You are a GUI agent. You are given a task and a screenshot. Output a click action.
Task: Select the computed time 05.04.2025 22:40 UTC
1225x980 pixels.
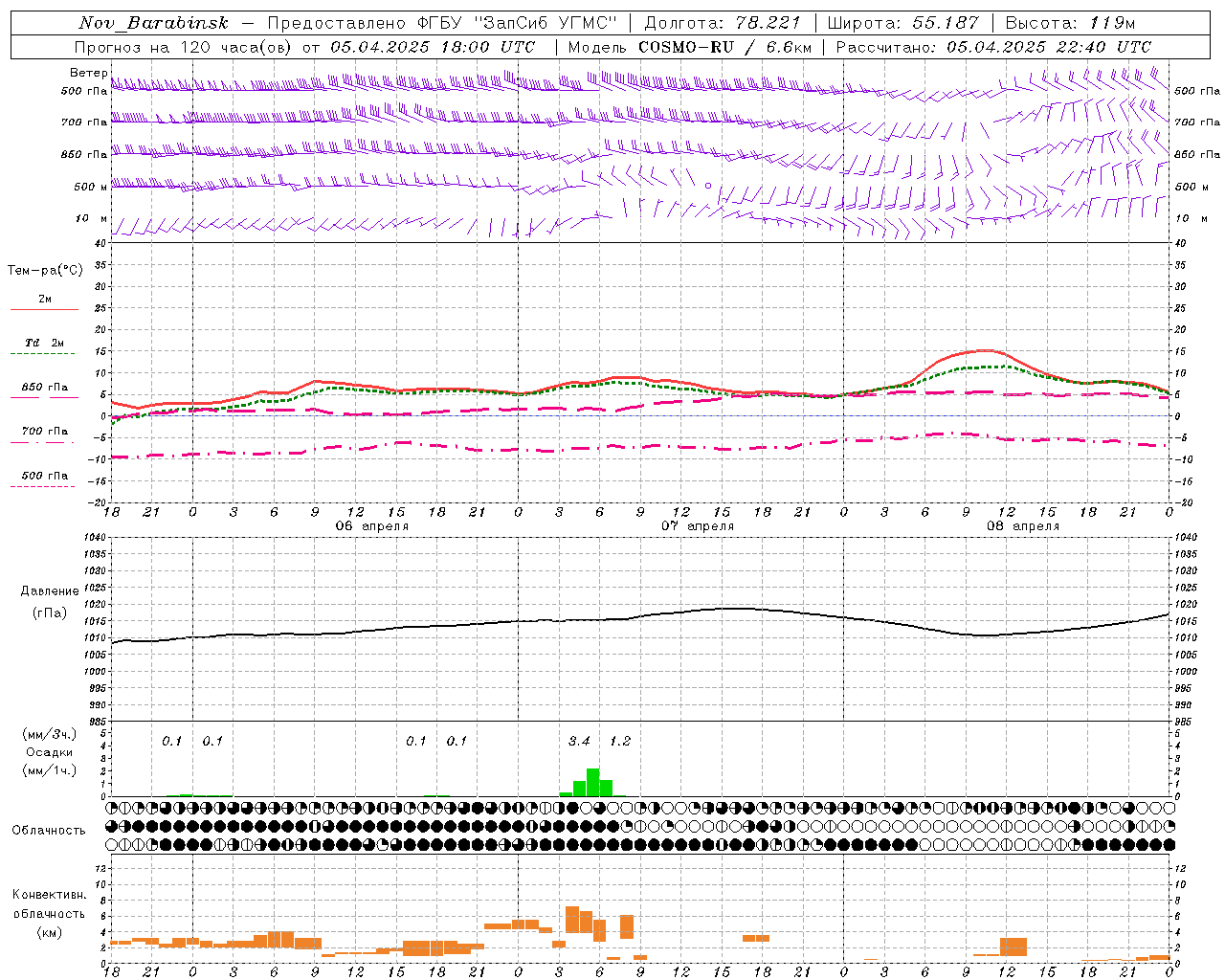(1049, 47)
